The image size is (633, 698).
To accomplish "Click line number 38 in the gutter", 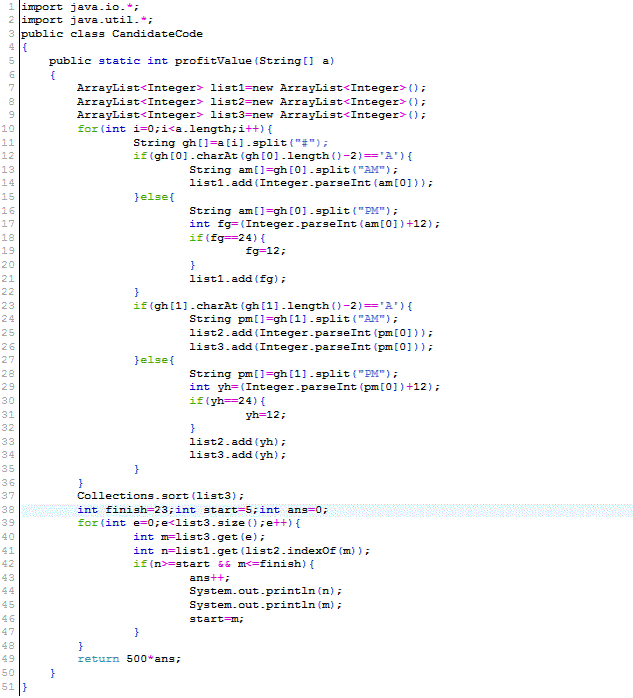I will click(9, 509).
